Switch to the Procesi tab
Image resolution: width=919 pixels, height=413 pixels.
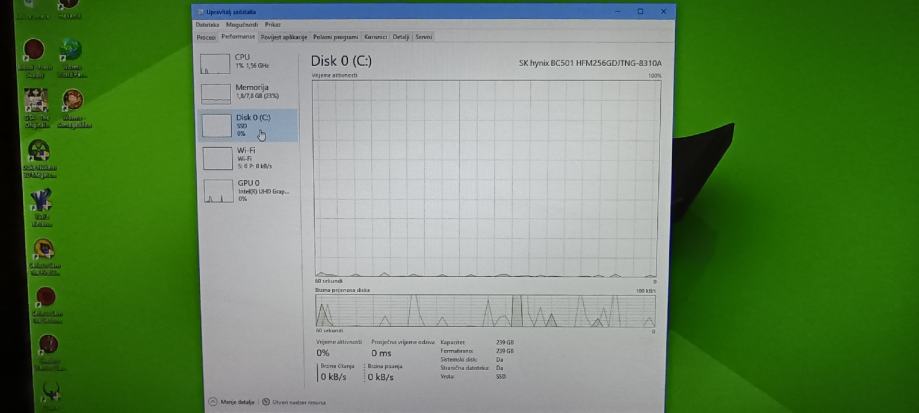click(206, 37)
